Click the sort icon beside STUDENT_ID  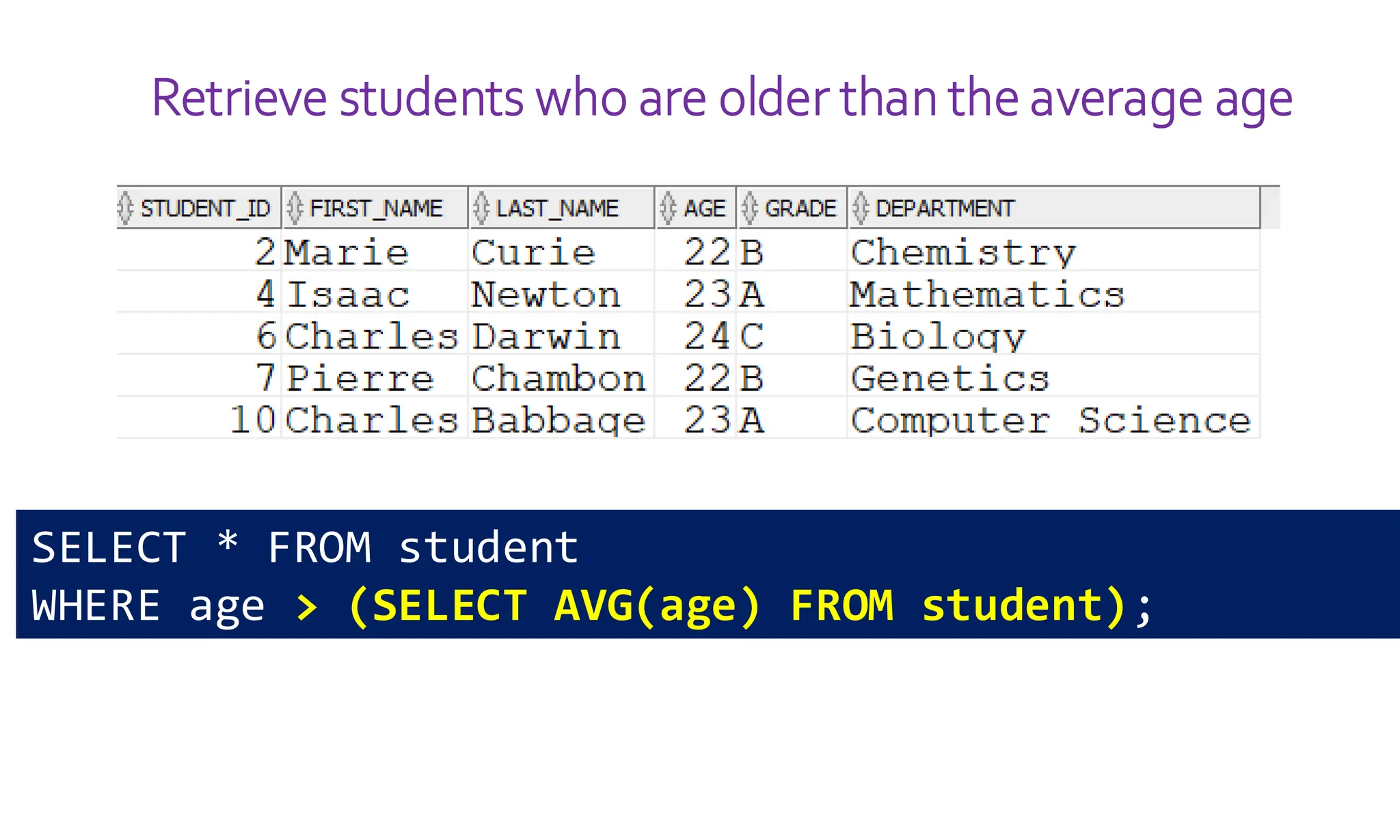coord(125,208)
